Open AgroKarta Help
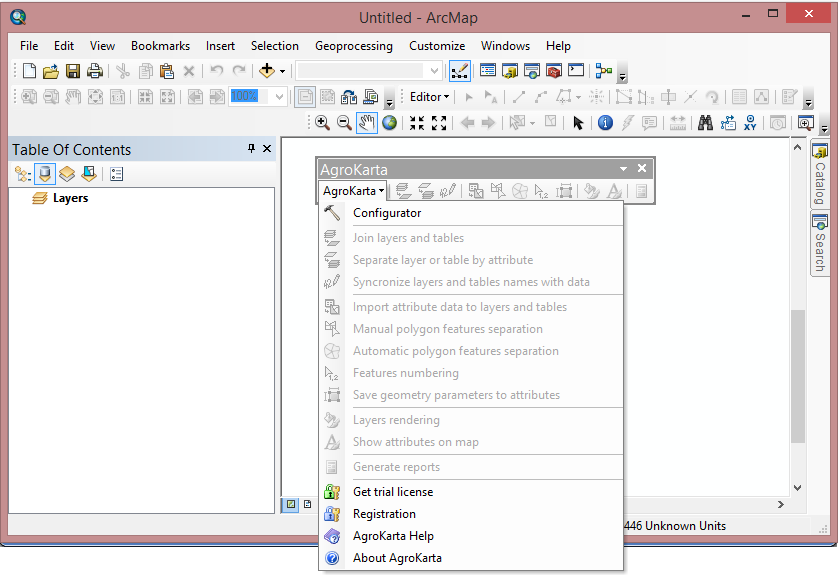838x578 pixels. [x=394, y=535]
